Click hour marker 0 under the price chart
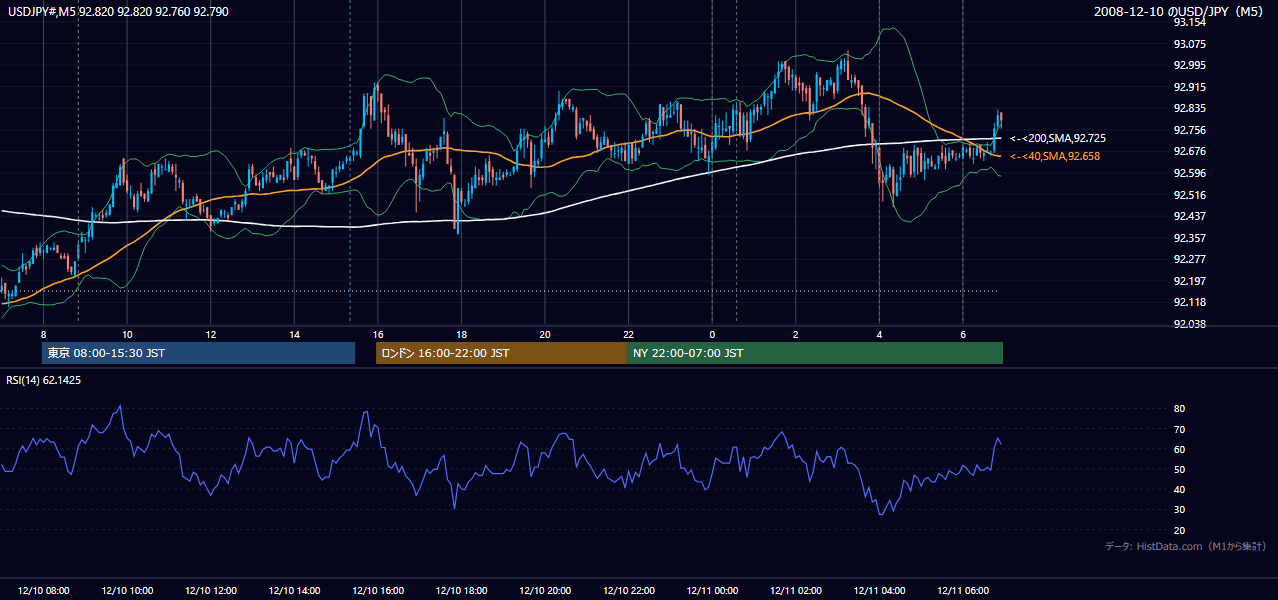 pyautogui.click(x=712, y=334)
